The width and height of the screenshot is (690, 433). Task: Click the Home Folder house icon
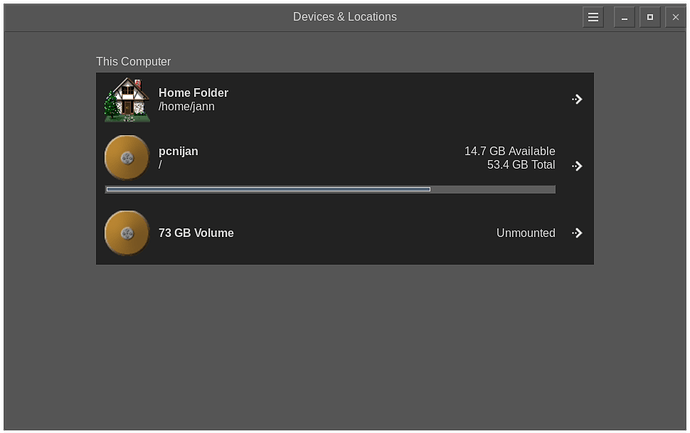[126, 99]
